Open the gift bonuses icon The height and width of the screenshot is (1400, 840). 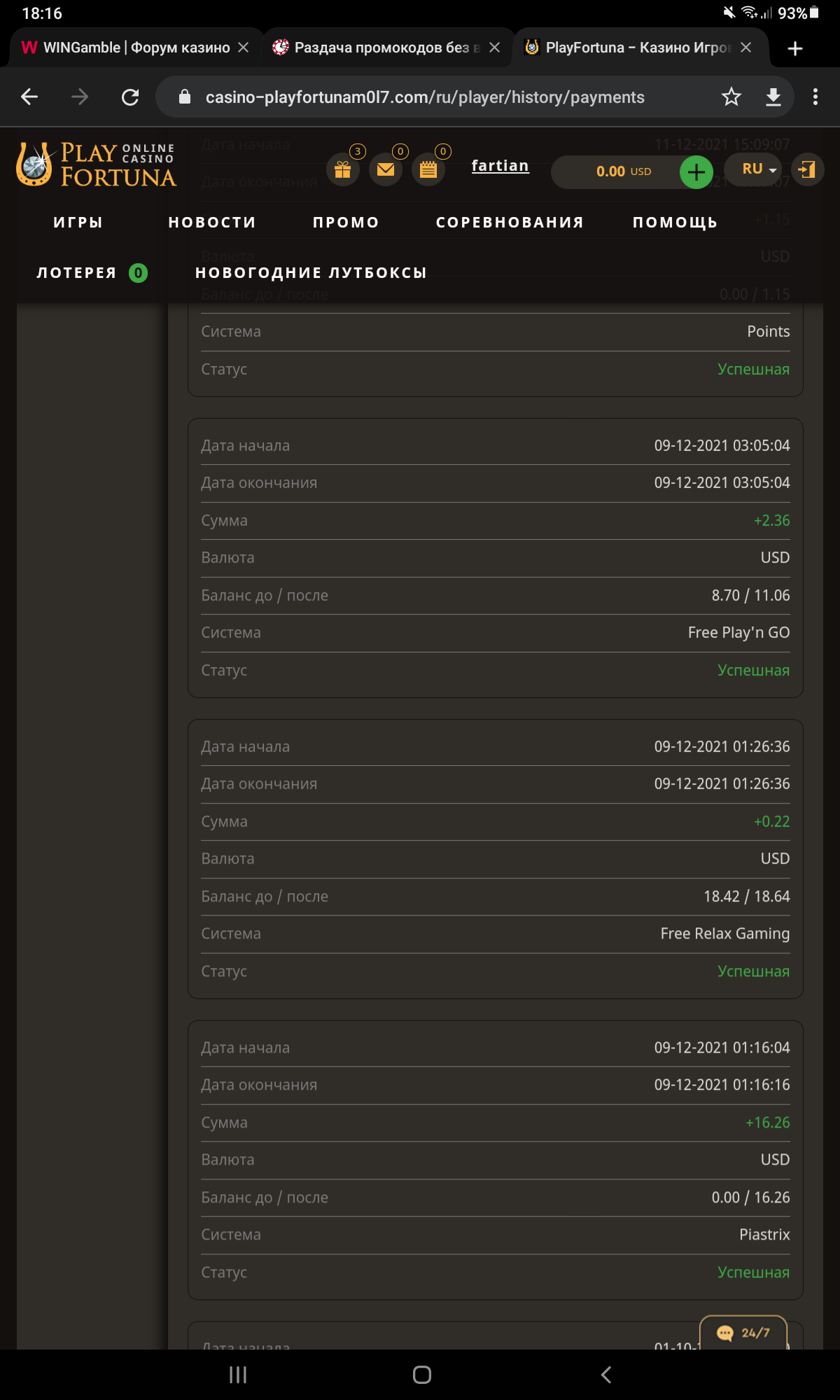(x=343, y=169)
